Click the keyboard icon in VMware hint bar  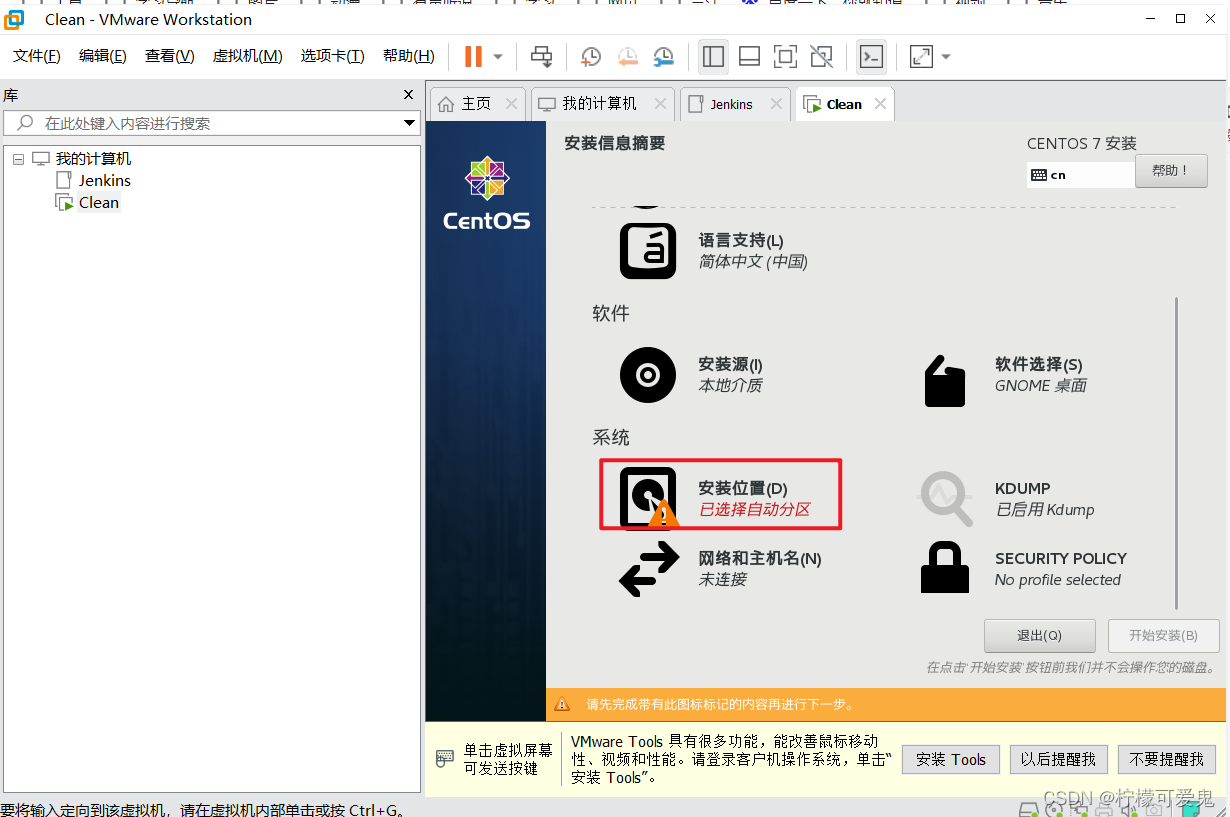pyautogui.click(x=445, y=759)
